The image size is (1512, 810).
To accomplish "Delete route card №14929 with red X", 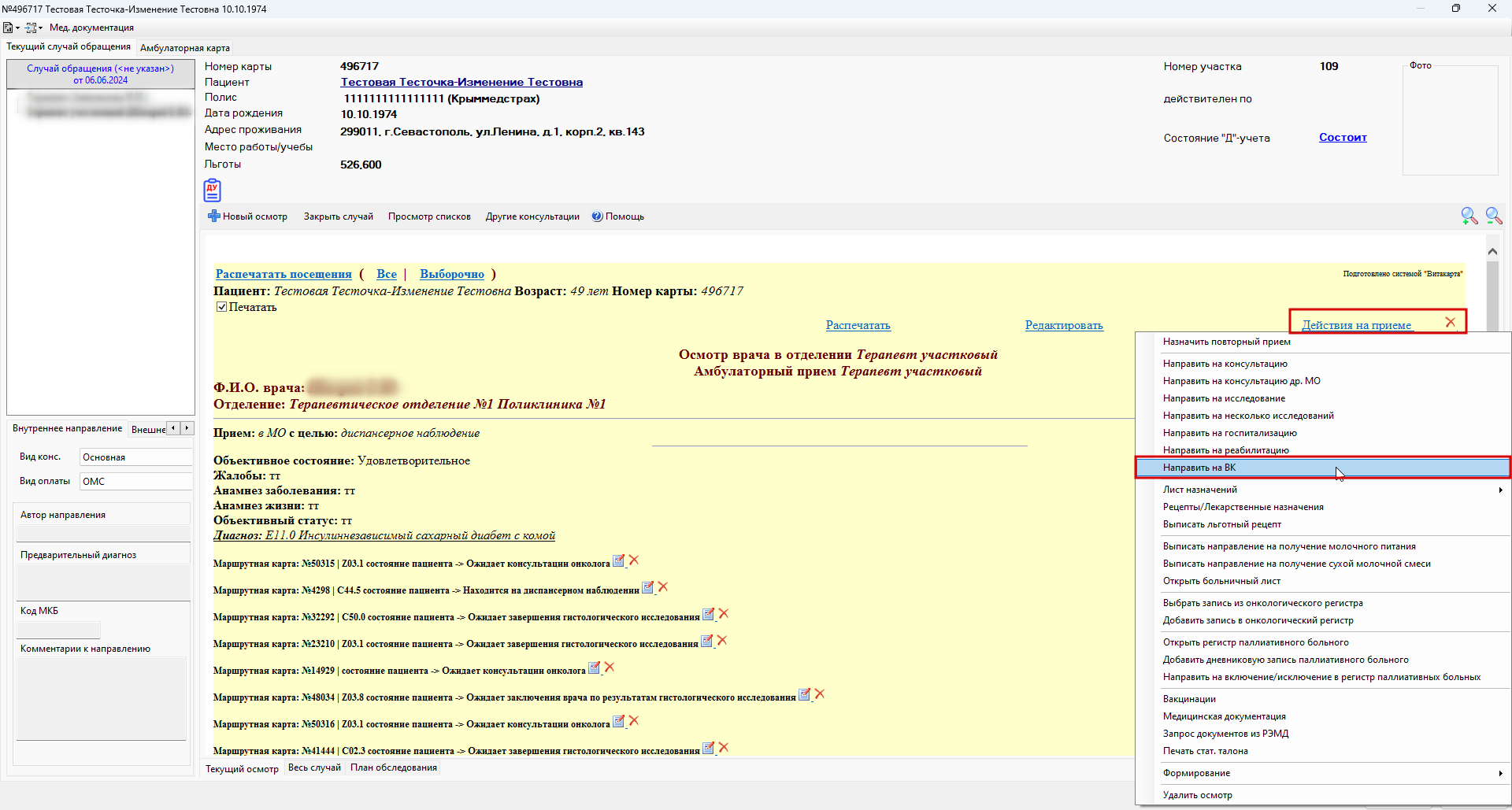I will tap(609, 668).
